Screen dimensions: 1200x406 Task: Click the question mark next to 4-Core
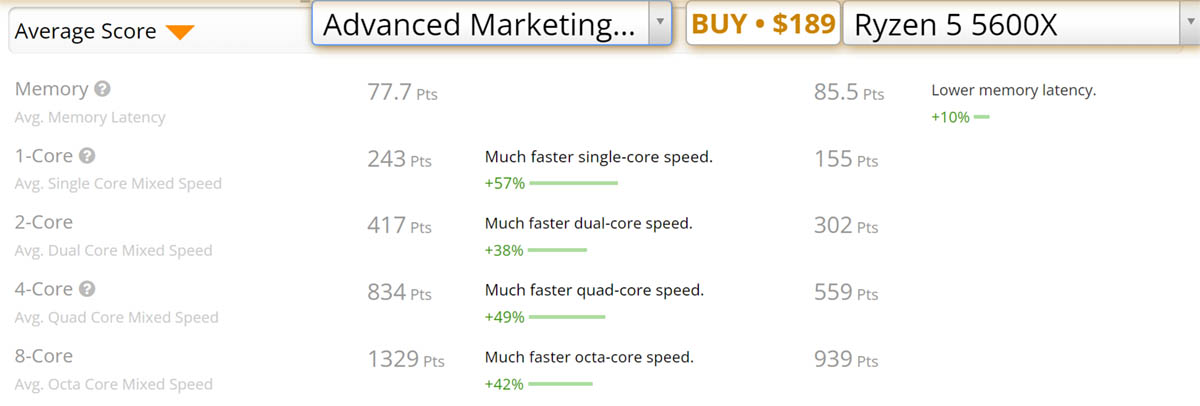[88, 289]
